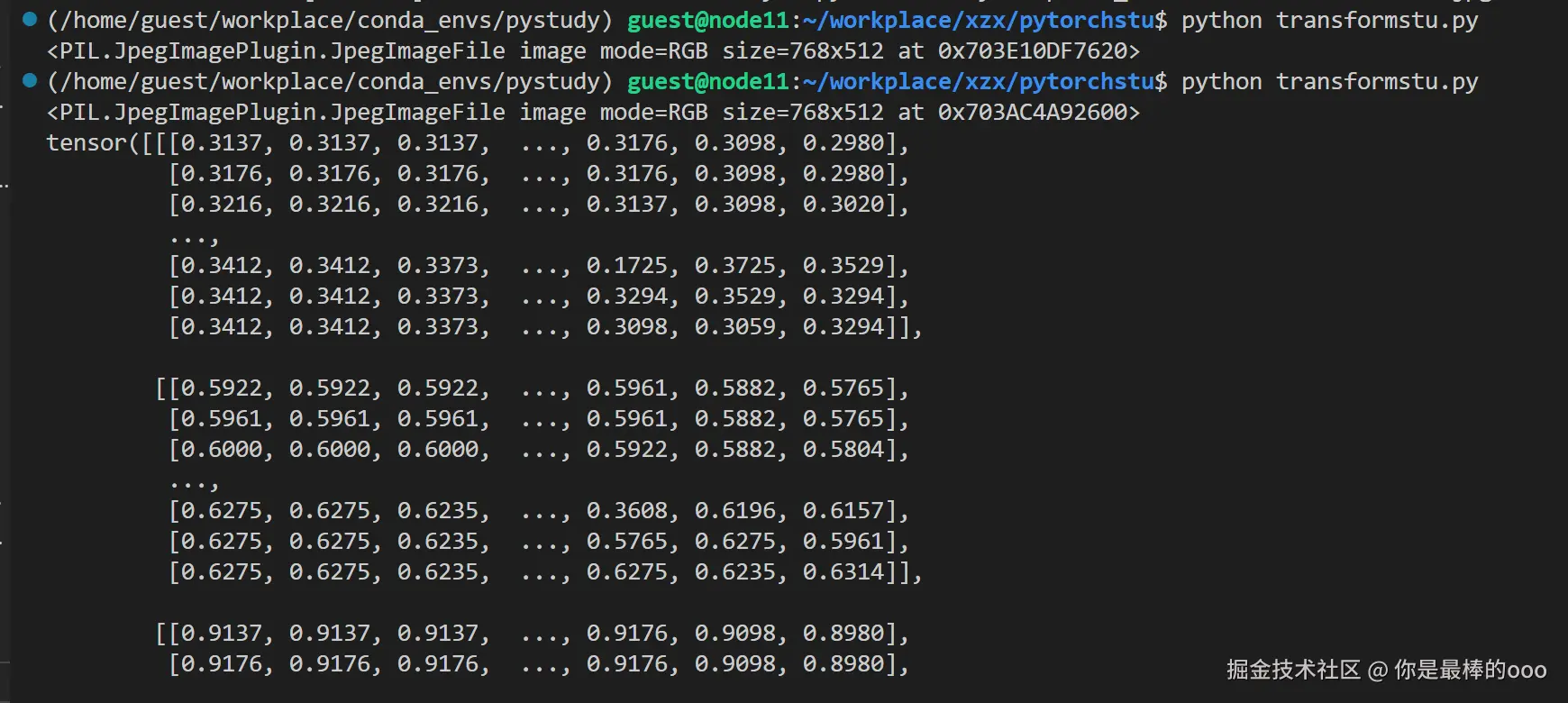Click the second ~/workplace/xzx/pytorchstu directory path
1568x703 pixels.
pos(978,81)
